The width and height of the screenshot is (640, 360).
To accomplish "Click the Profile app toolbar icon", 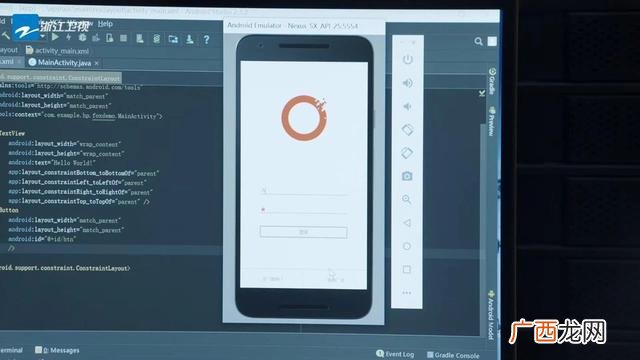I will coord(96,38).
